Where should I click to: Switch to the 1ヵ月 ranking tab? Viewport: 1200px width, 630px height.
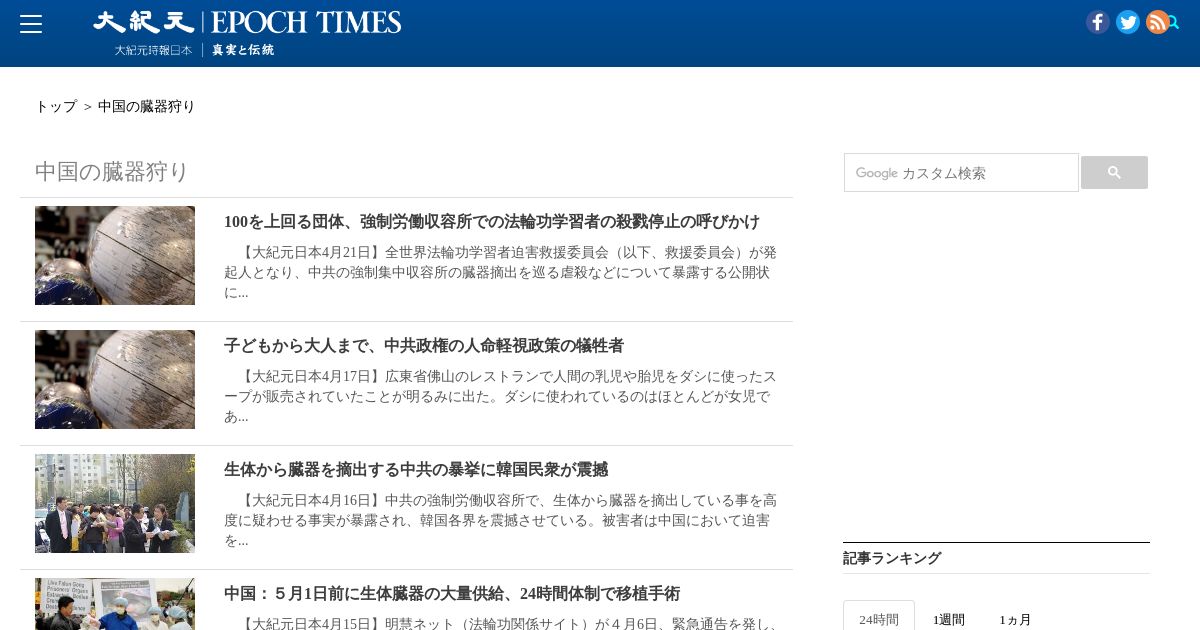(x=1015, y=619)
